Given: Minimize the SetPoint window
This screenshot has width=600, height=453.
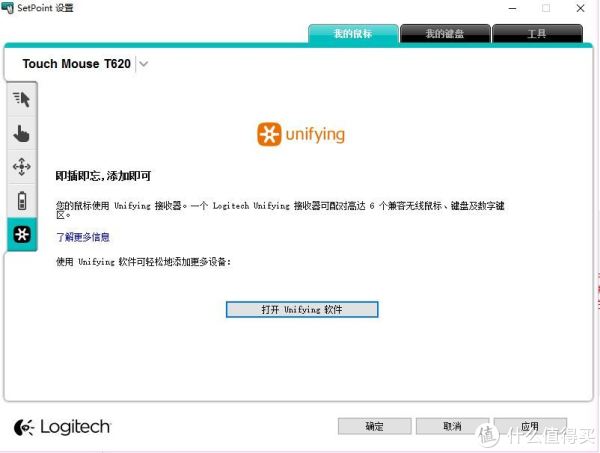Looking at the screenshot, I should pos(512,8).
